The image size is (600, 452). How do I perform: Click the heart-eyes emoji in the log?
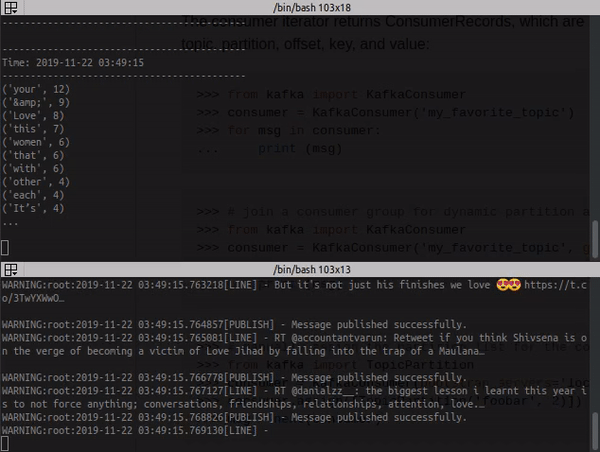click(508, 285)
